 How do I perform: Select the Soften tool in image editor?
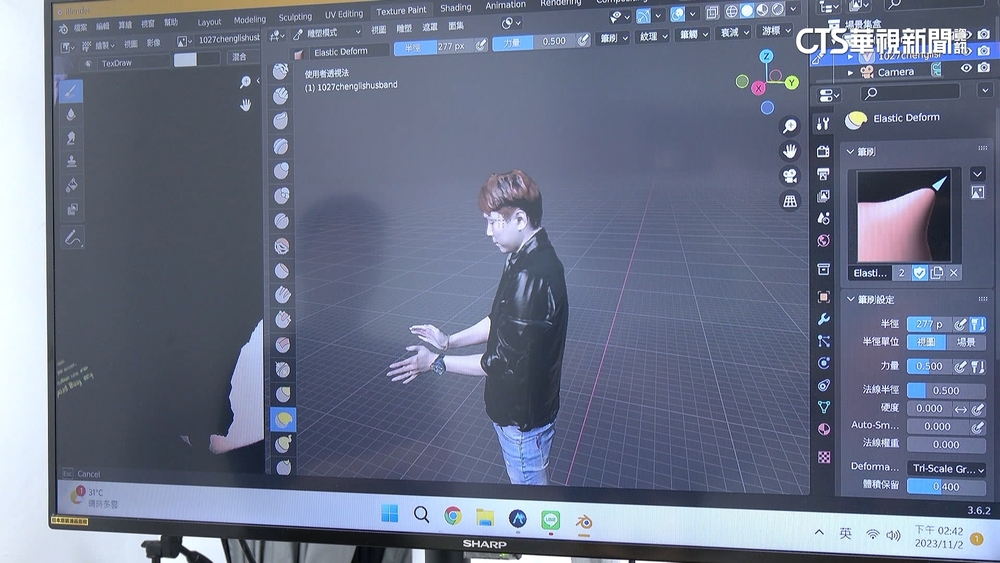71,115
